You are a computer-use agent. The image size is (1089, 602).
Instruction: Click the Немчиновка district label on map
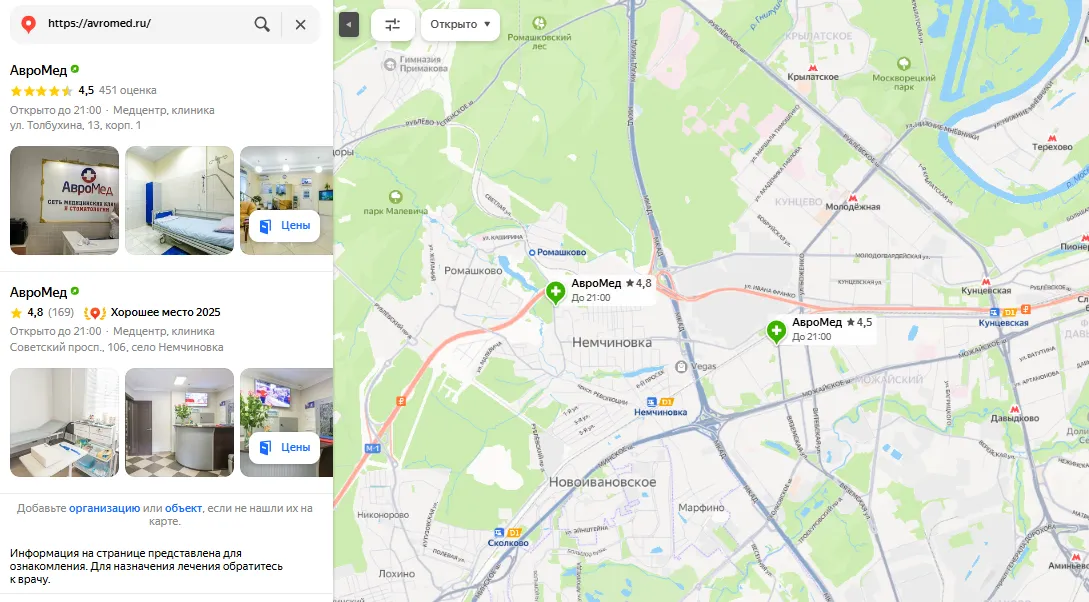coord(612,342)
